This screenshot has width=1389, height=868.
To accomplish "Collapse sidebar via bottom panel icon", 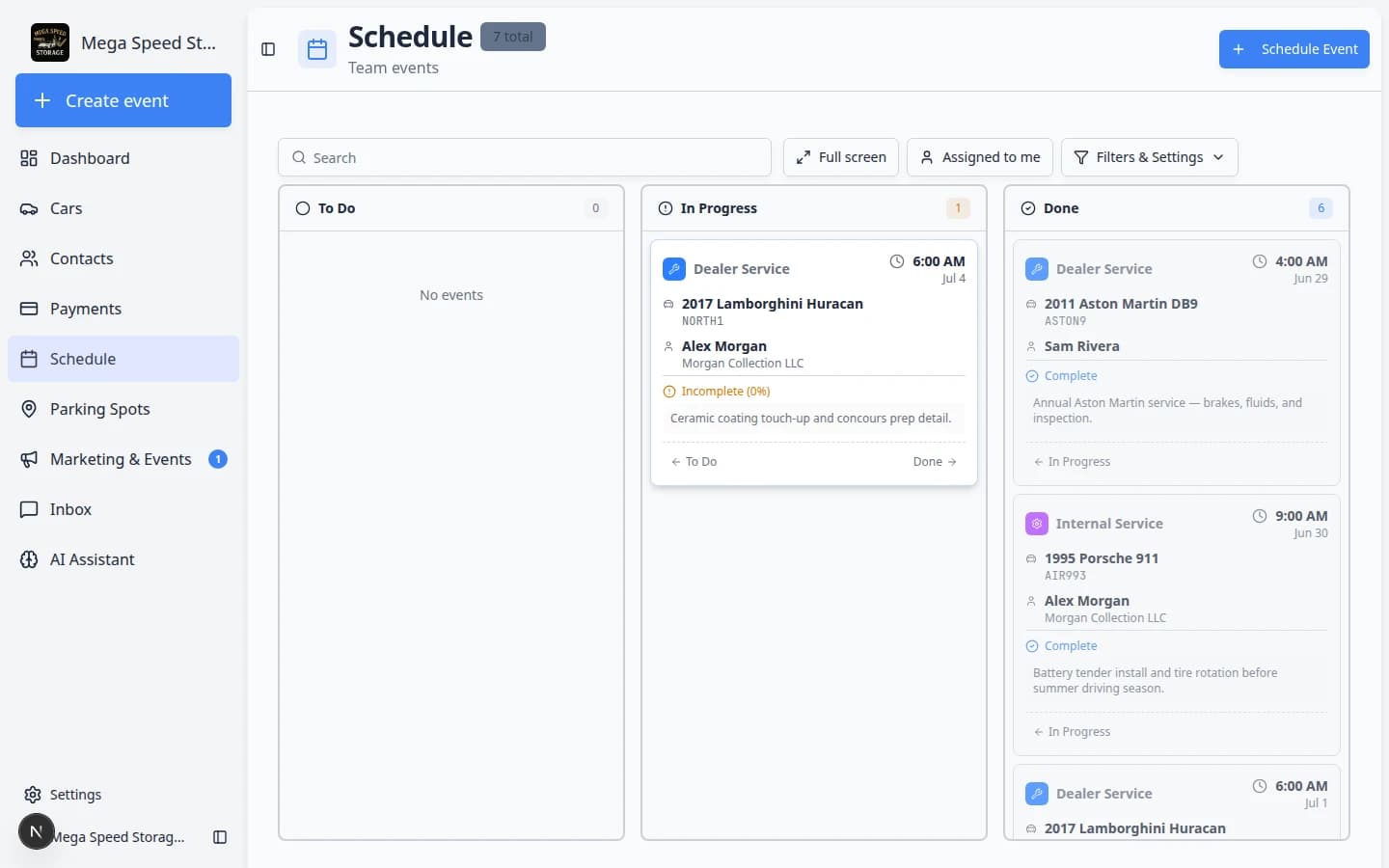I will 220,837.
